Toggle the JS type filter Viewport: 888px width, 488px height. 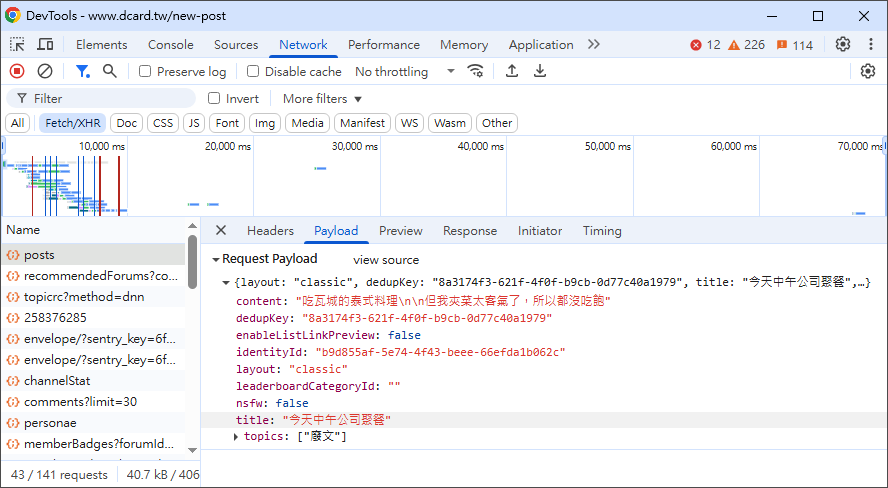point(194,123)
